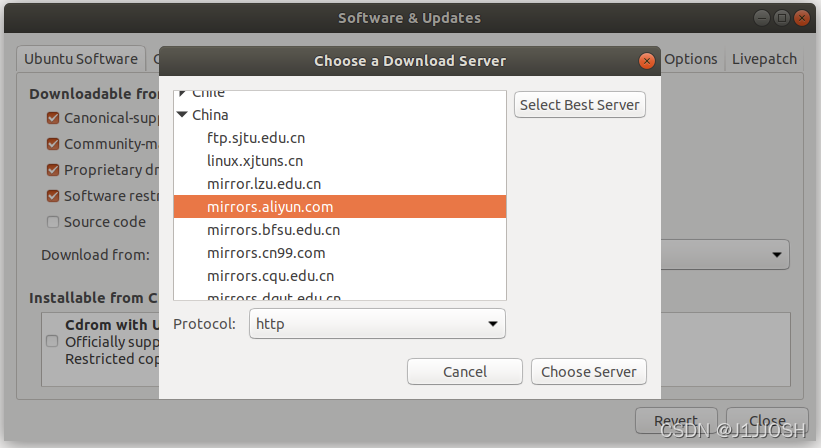821x448 pixels.
Task: Maximize the Software & Updates window
Action: pyautogui.click(x=782, y=18)
